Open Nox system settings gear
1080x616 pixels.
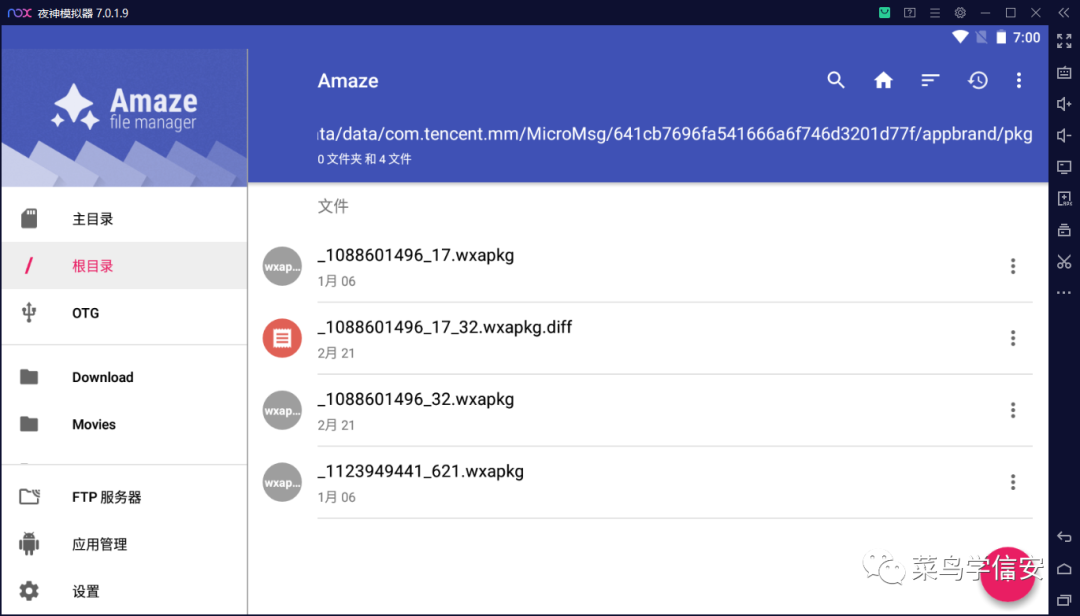(960, 12)
